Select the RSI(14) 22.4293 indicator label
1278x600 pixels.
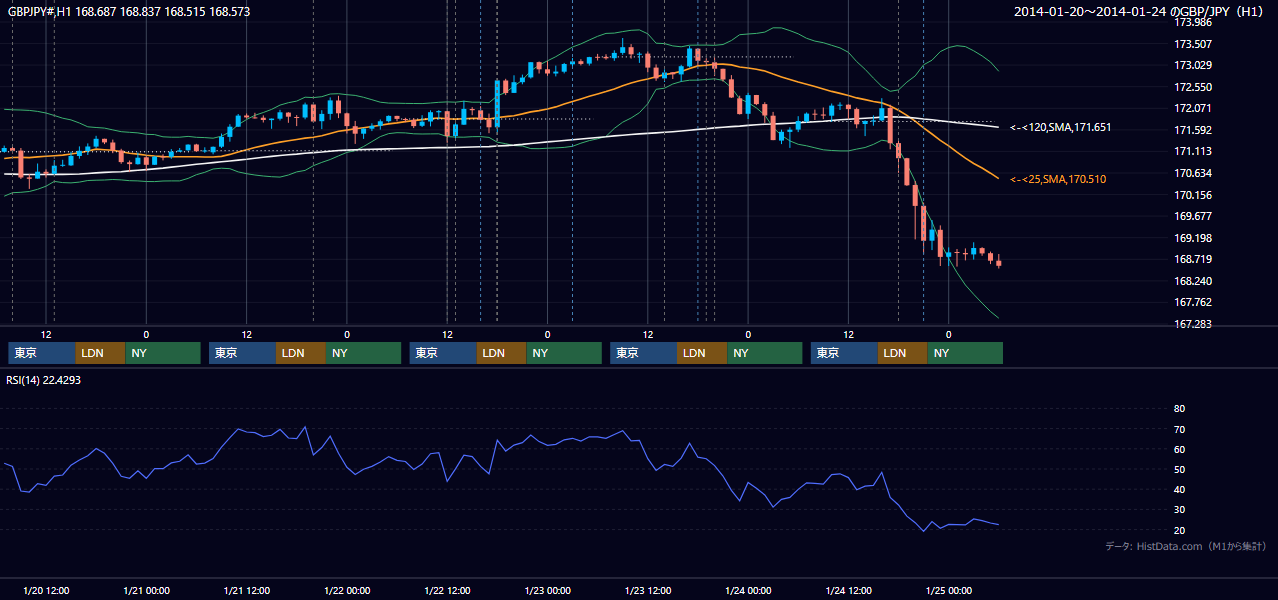[x=44, y=380]
